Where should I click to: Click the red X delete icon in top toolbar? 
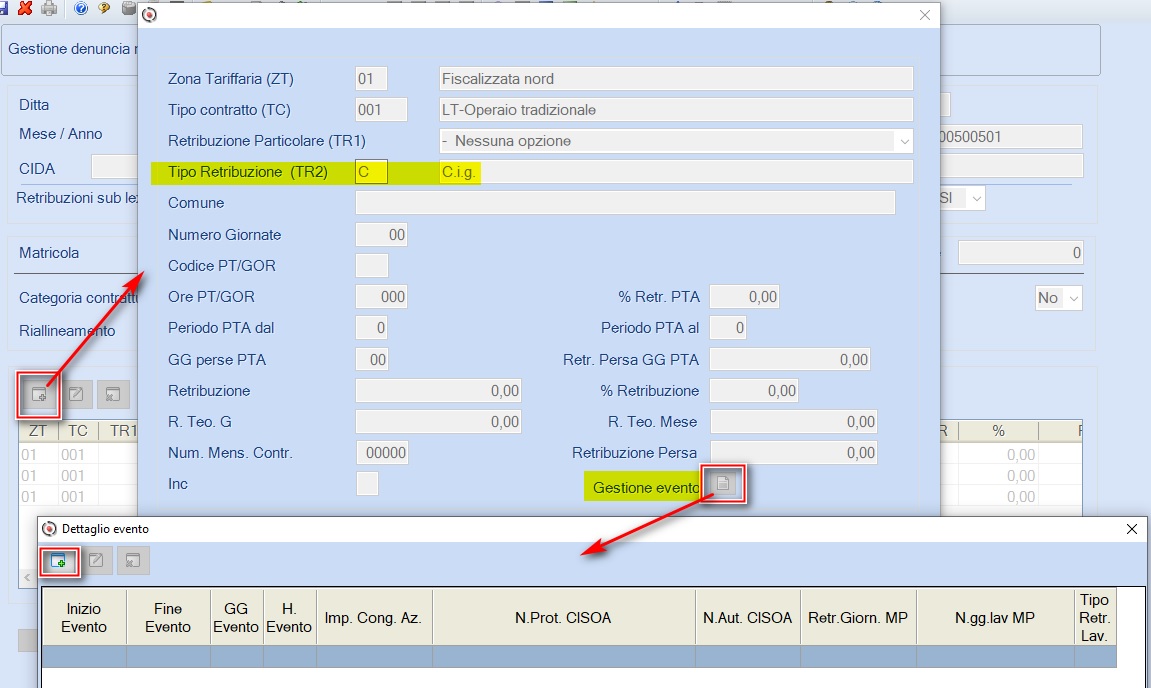tap(25, 7)
